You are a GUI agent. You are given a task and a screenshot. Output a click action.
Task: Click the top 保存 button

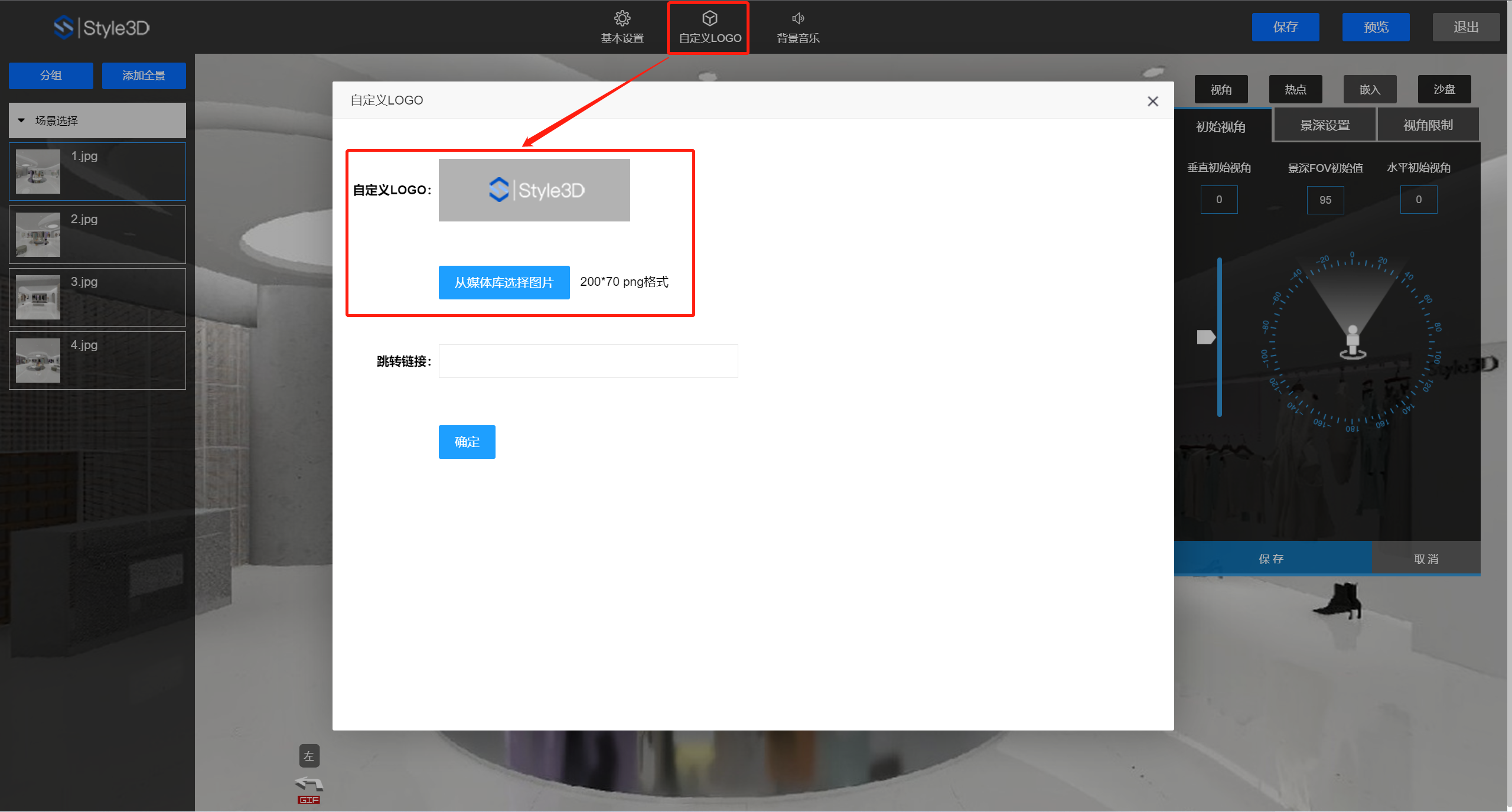[x=1285, y=27]
